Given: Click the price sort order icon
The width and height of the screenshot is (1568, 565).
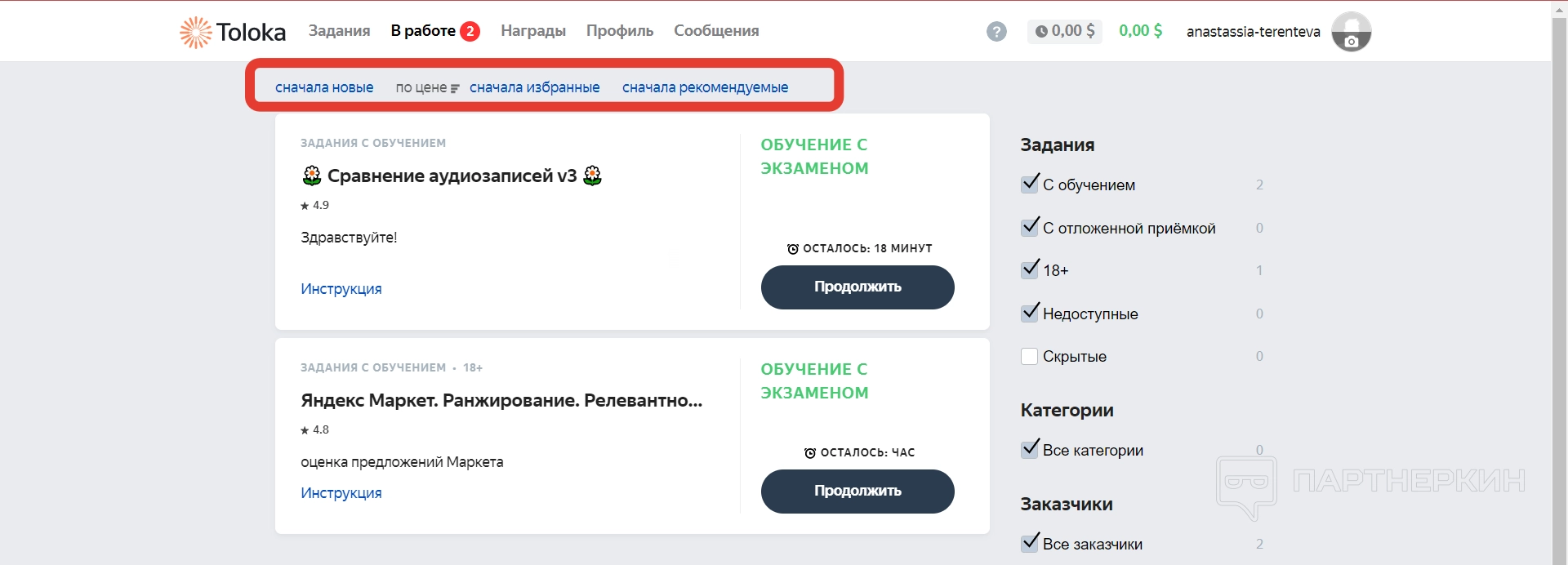Looking at the screenshot, I should click(x=455, y=88).
